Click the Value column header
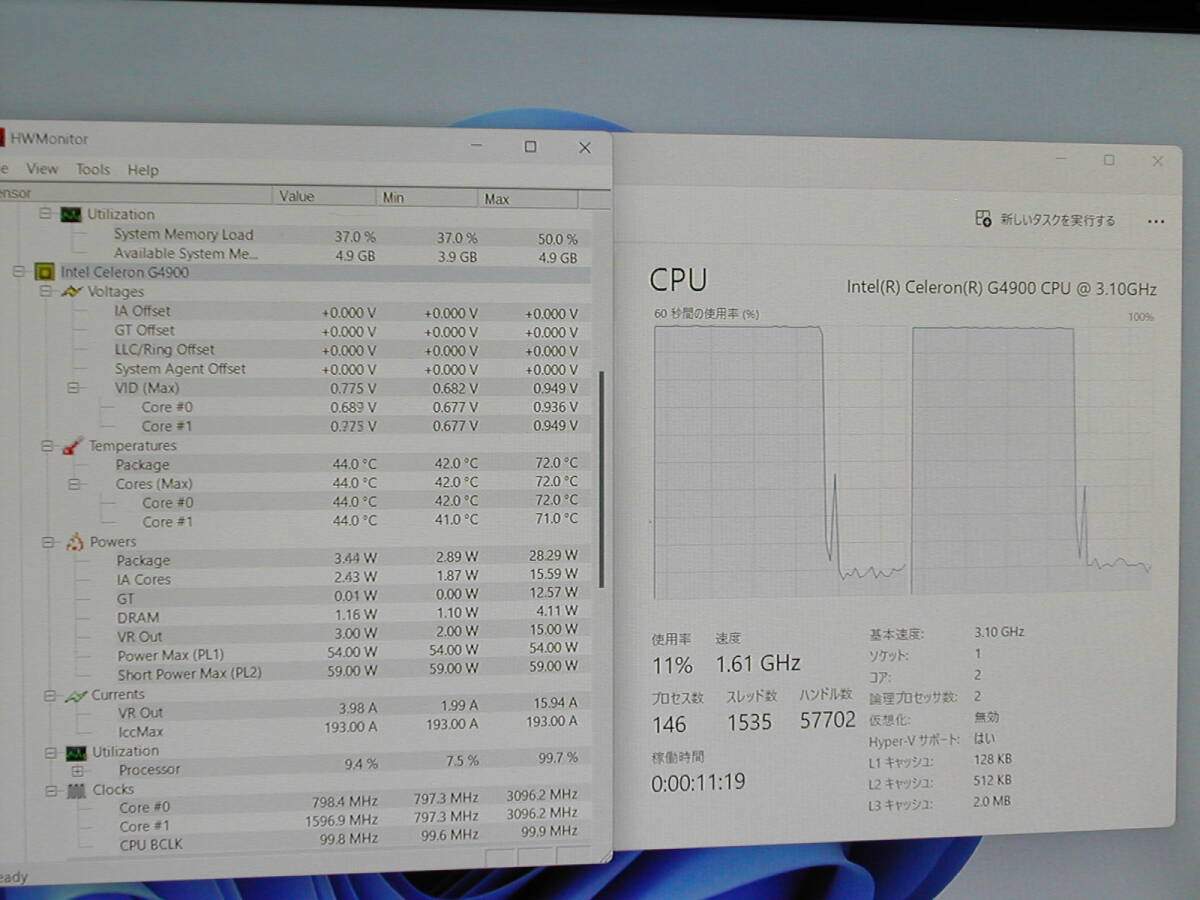 tap(323, 196)
